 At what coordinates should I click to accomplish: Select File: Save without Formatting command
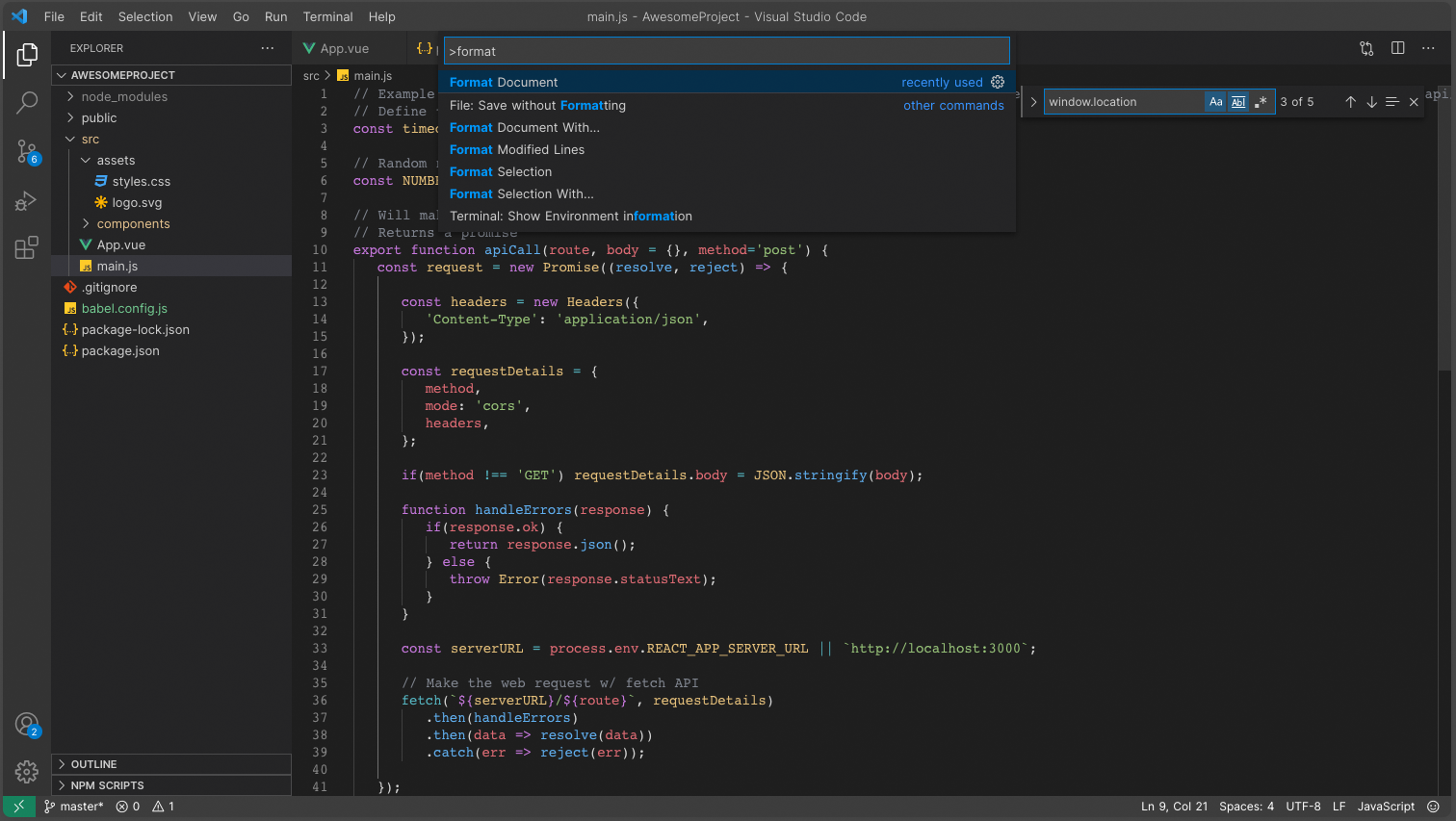pos(727,105)
